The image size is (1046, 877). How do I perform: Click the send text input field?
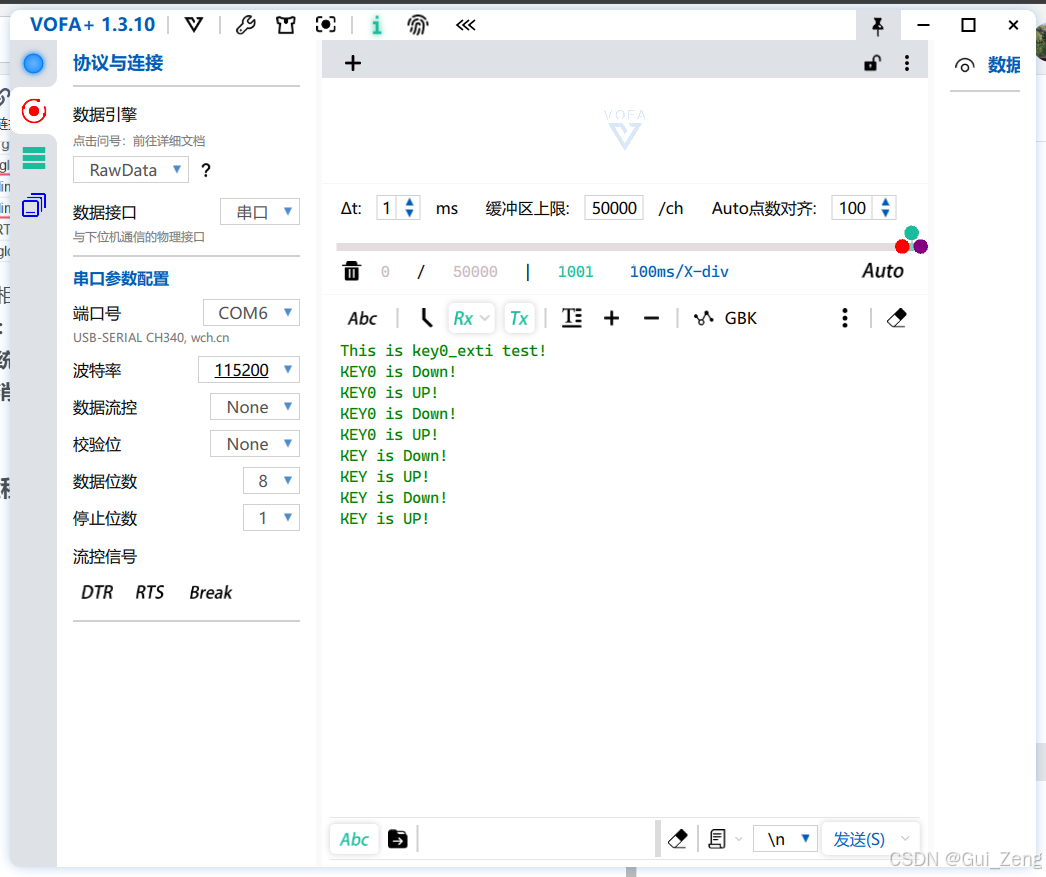tap(537, 839)
